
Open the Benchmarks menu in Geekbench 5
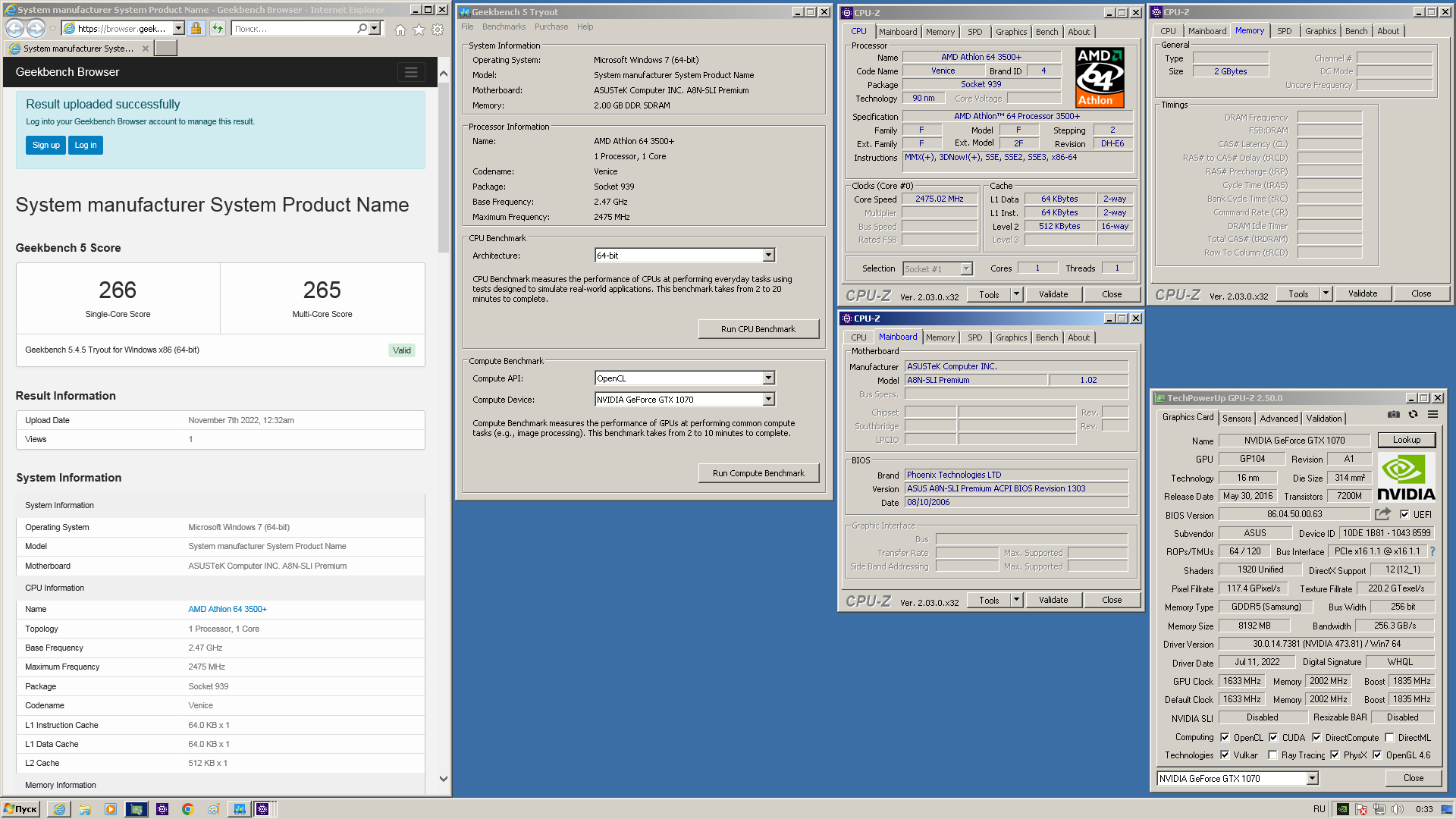[x=504, y=27]
